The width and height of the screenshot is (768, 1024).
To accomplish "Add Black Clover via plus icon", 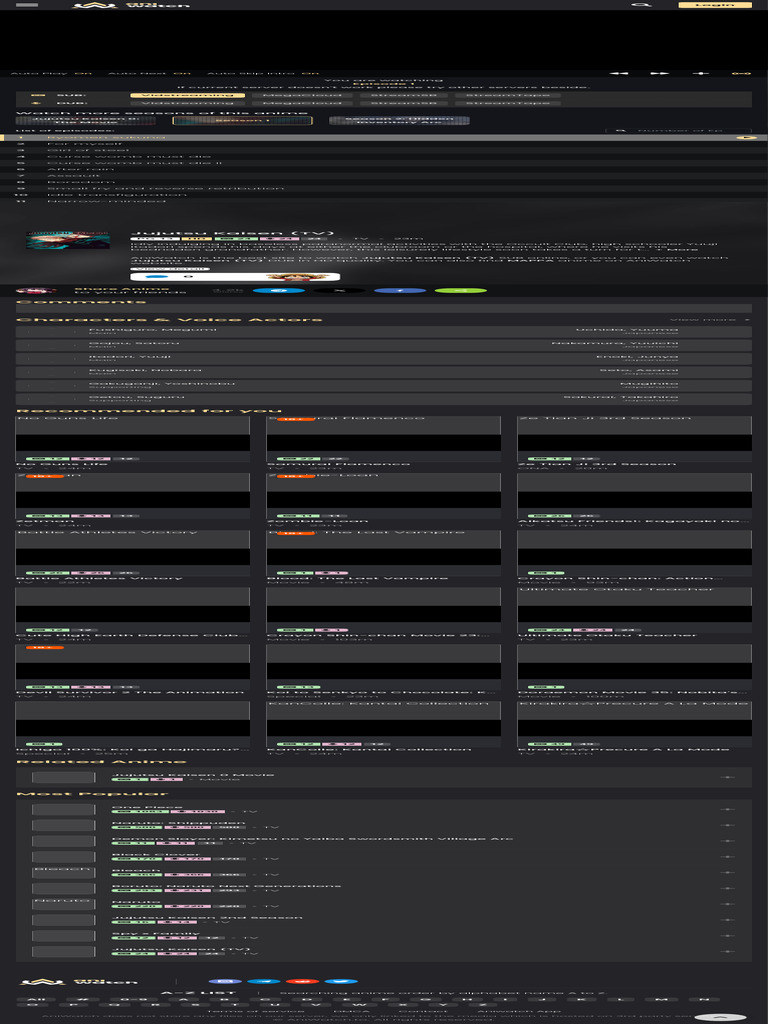I will click(727, 857).
